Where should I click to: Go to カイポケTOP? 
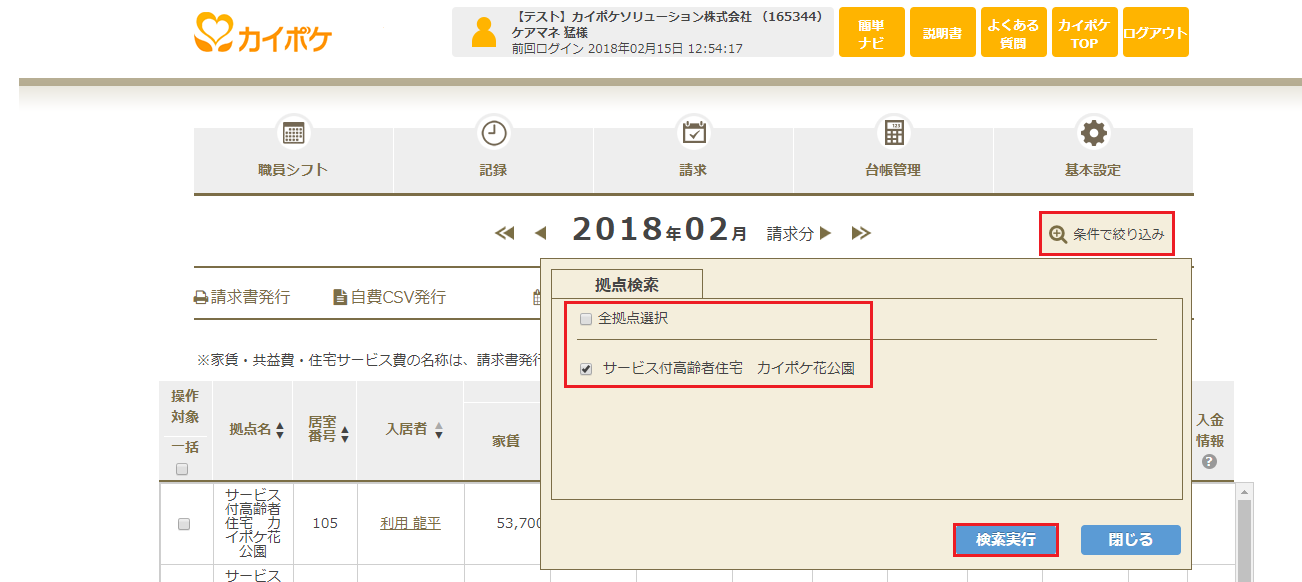(1085, 33)
